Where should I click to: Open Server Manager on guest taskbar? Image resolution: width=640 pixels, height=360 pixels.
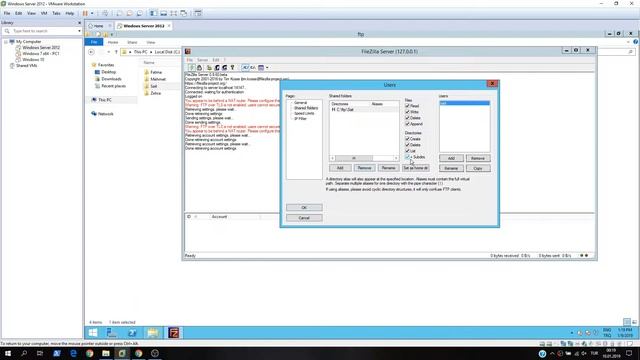(x=112, y=333)
